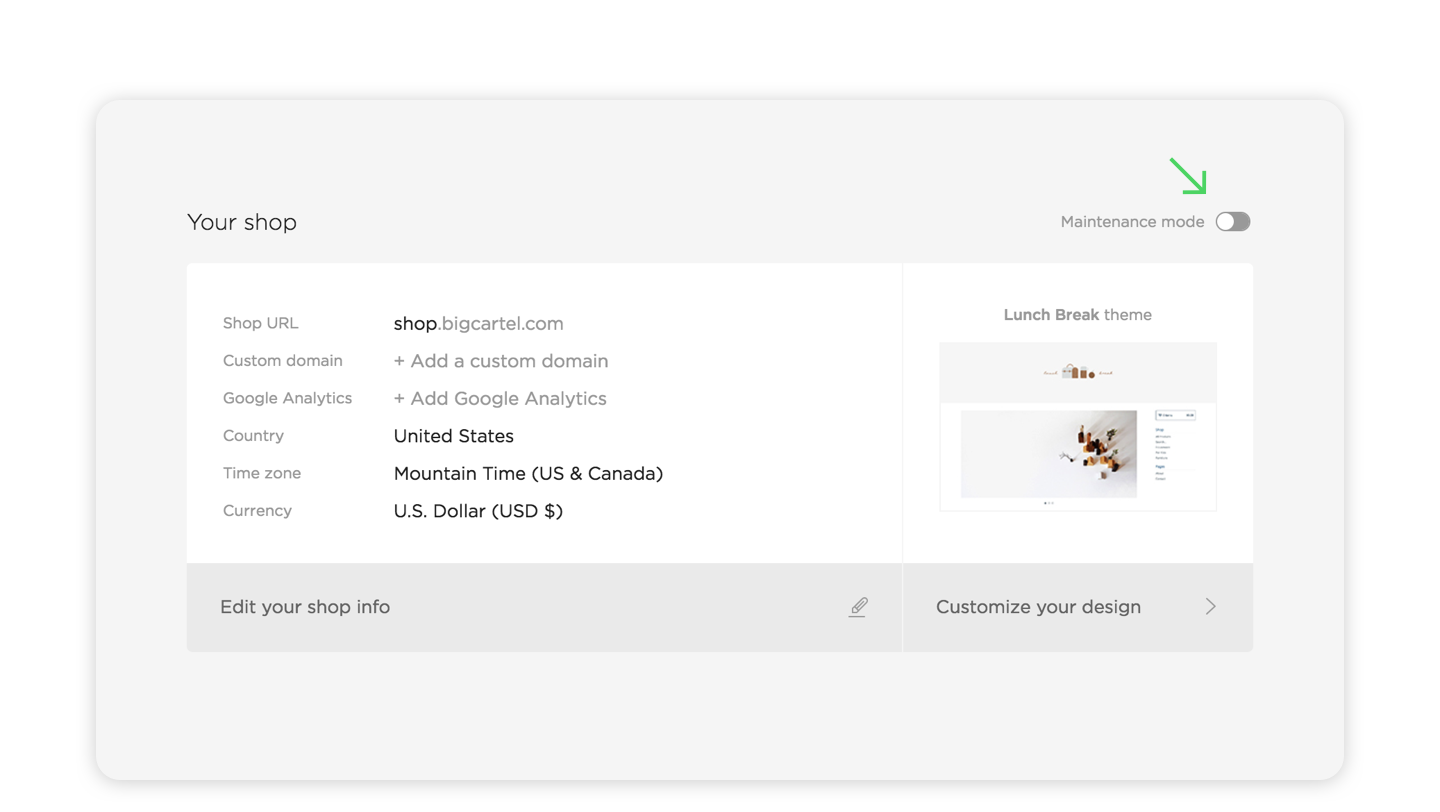Toggle the Maintenance mode switch
1440x812 pixels.
click(1232, 222)
